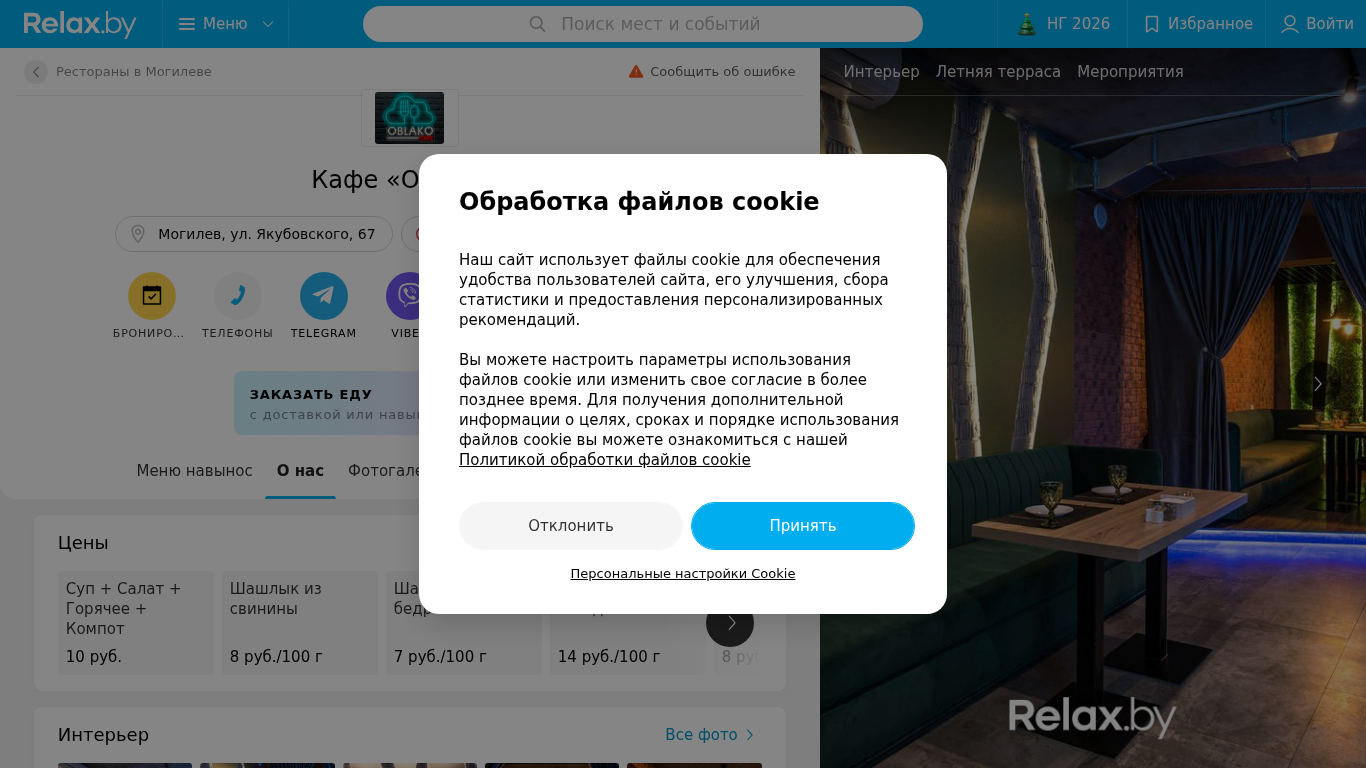Open Персональные настройки Cookie link

[x=683, y=574]
